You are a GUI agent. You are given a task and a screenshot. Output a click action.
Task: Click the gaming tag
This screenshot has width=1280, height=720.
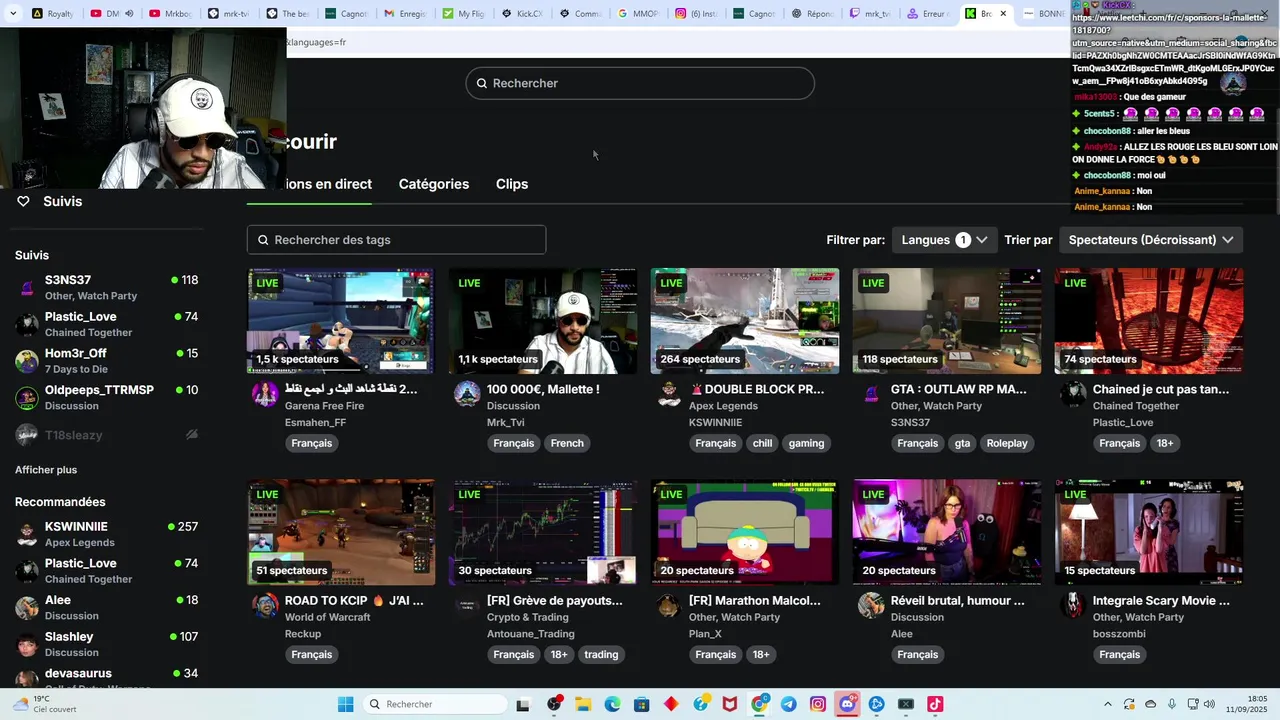coord(806,443)
